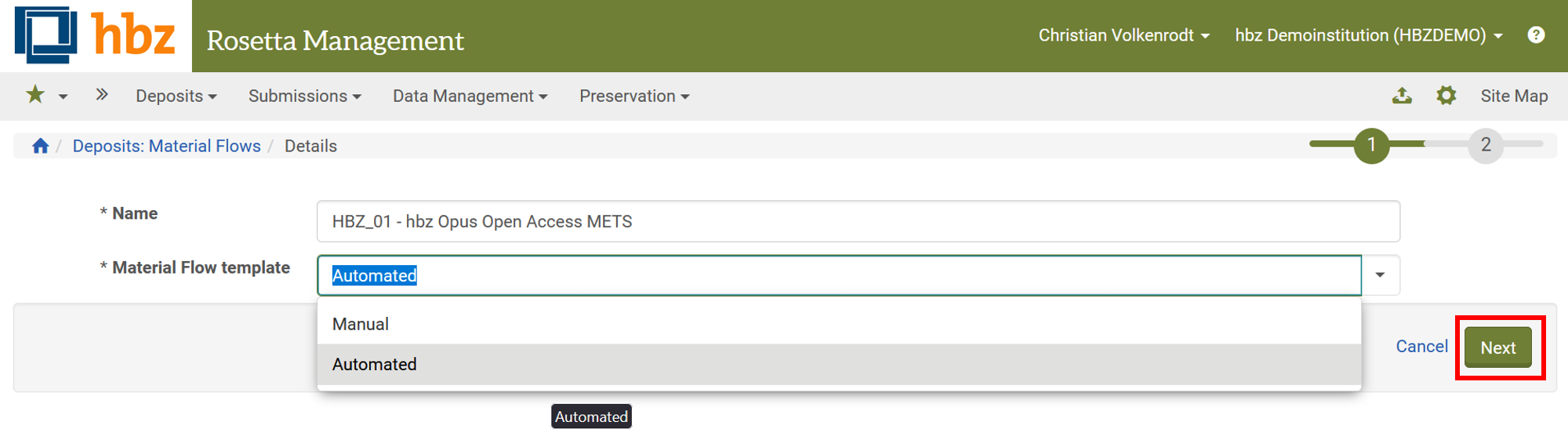1568x440 pixels.
Task: Click the upload icon in toolbar
Action: (1402, 96)
